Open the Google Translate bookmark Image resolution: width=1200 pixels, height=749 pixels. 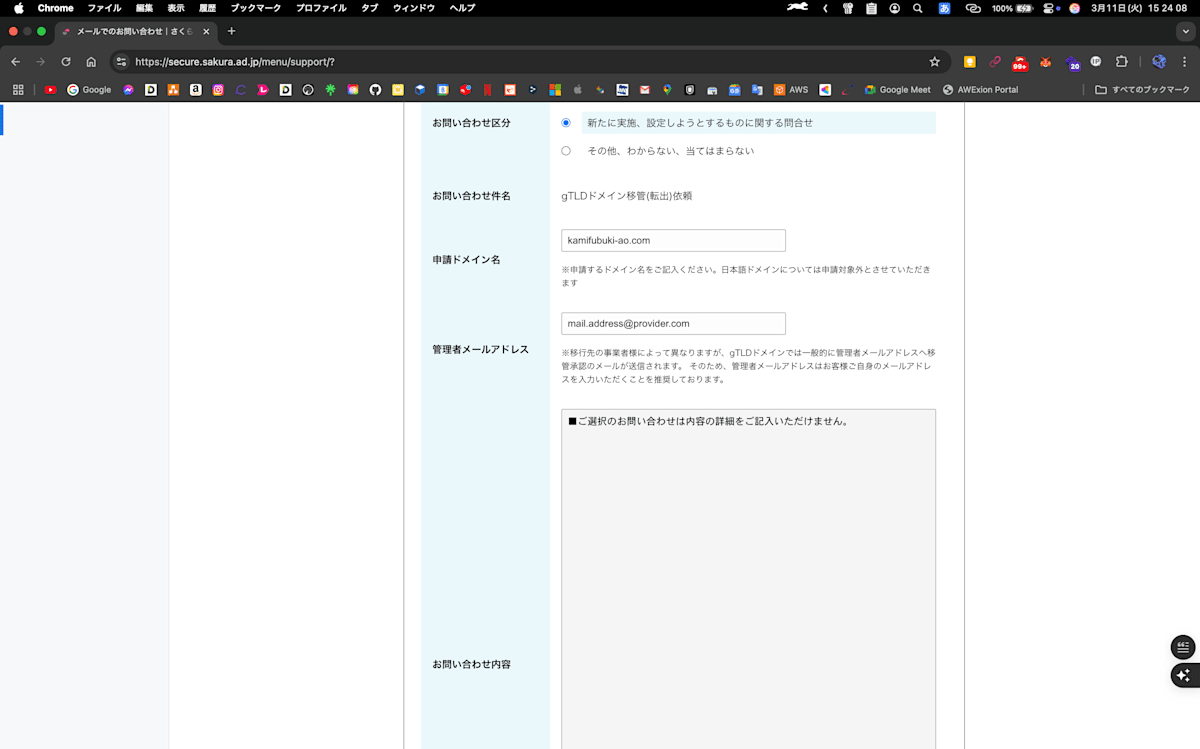coord(757,89)
